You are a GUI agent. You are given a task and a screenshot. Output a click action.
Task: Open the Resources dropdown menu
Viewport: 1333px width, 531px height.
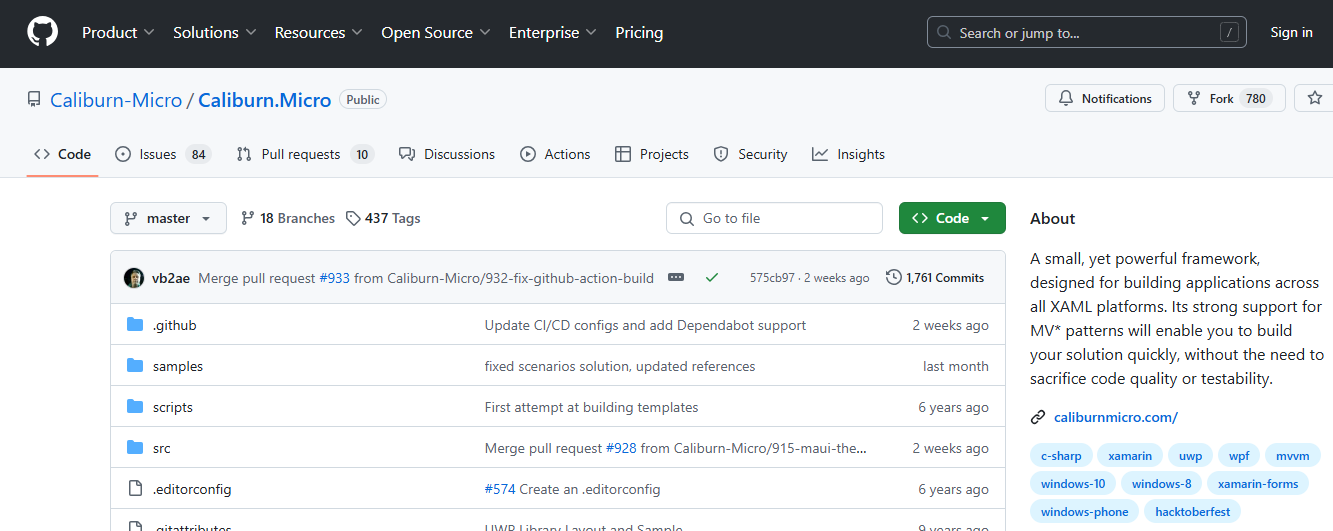pos(319,33)
